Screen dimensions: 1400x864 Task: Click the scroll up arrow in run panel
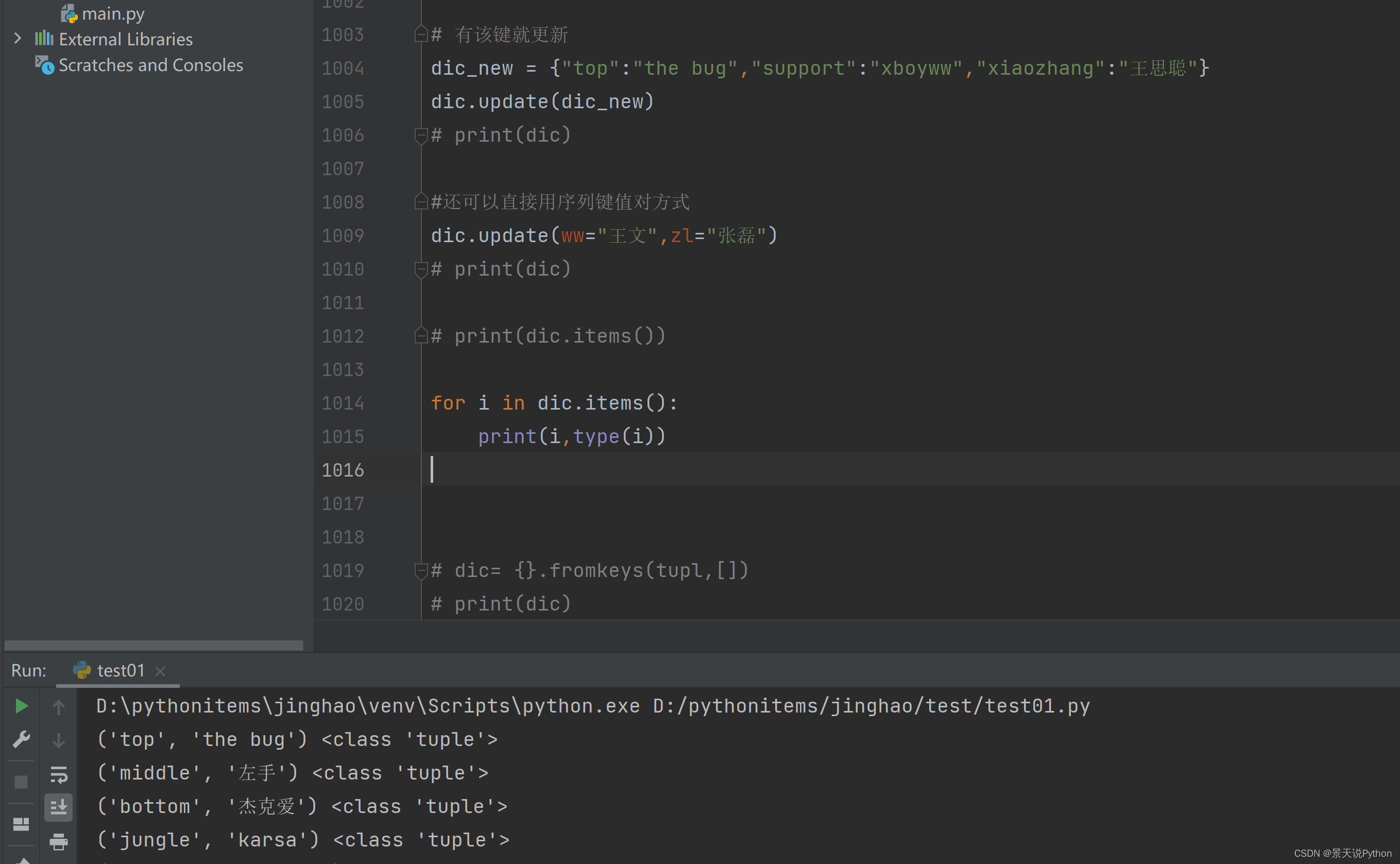[x=58, y=707]
